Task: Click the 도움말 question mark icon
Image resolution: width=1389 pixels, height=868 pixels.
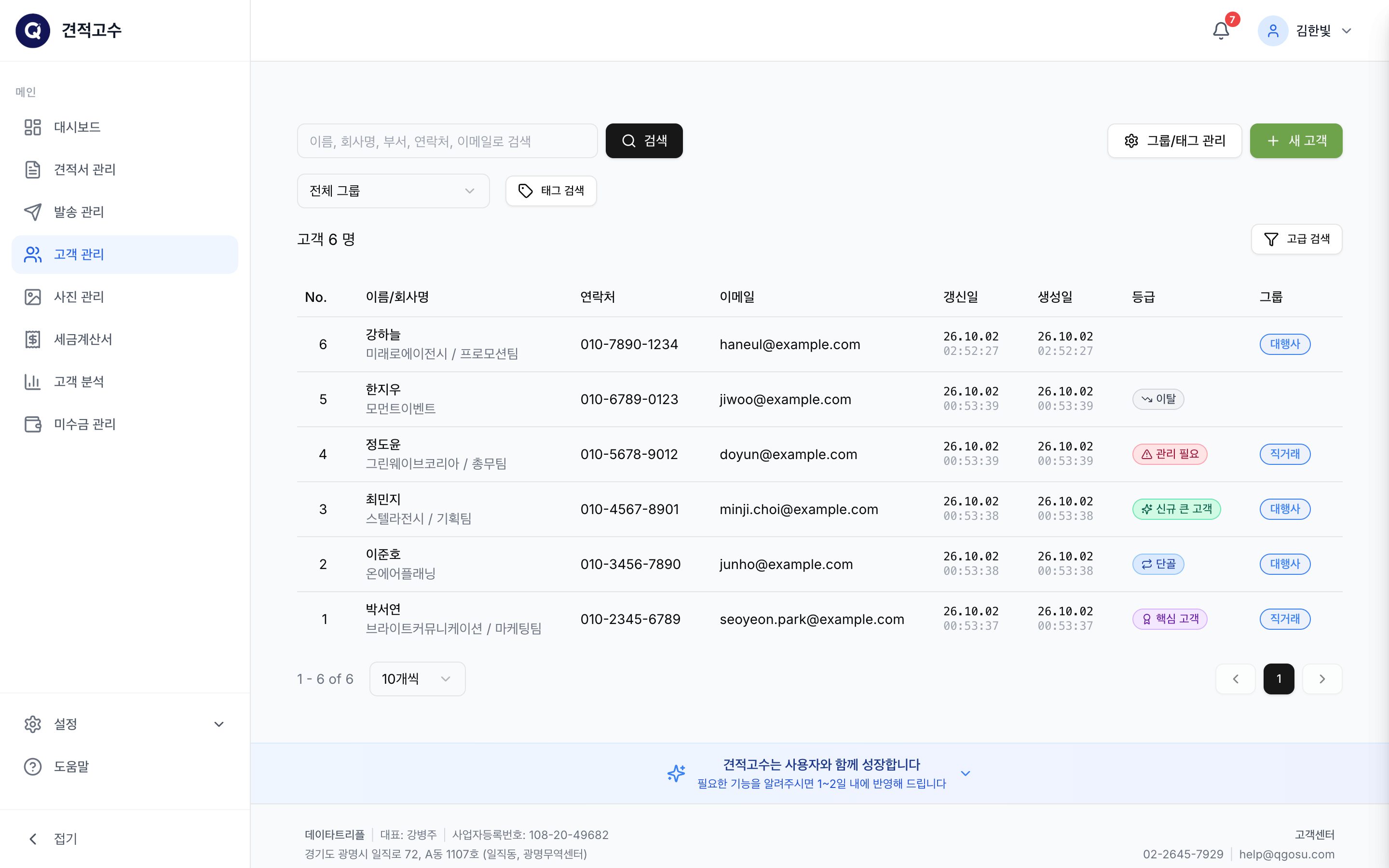Action: click(33, 766)
